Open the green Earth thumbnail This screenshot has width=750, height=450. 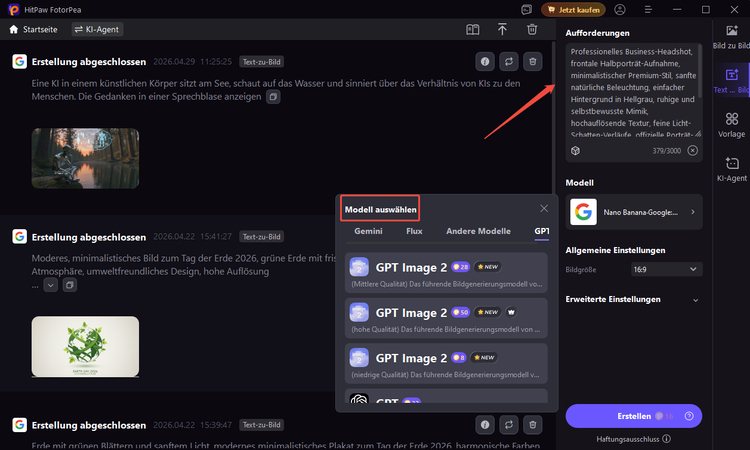(85, 347)
